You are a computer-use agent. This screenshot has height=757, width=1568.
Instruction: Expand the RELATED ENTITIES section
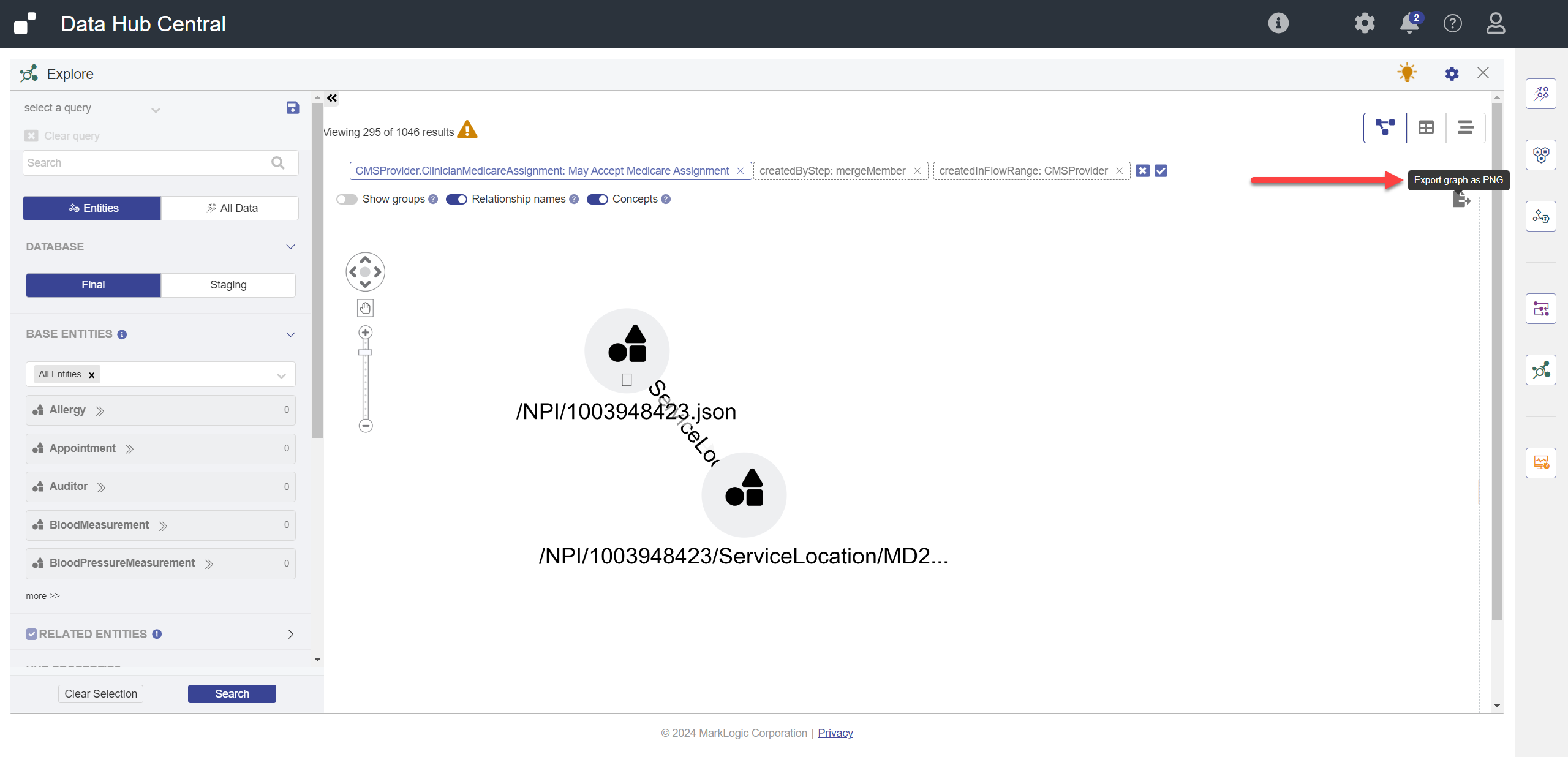(290, 634)
